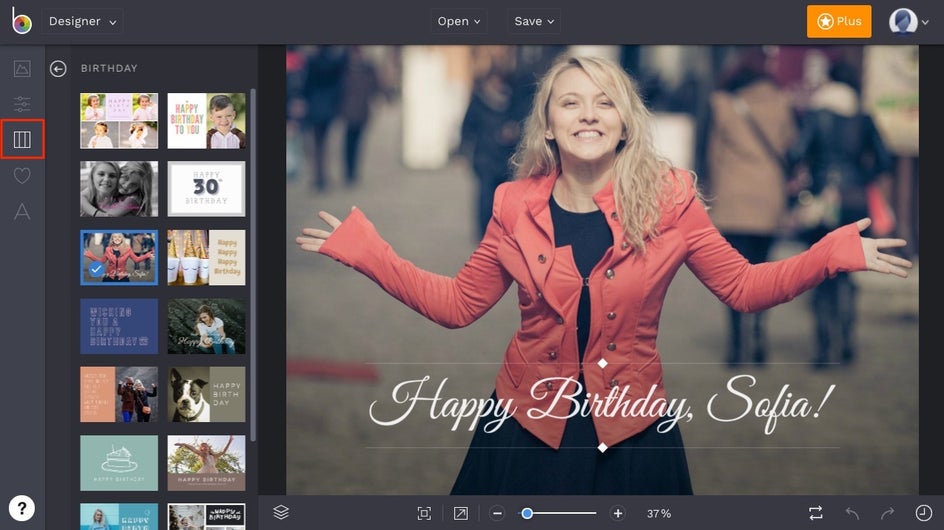Expand the Save dropdown menu
This screenshot has height=530, width=944.
[533, 22]
